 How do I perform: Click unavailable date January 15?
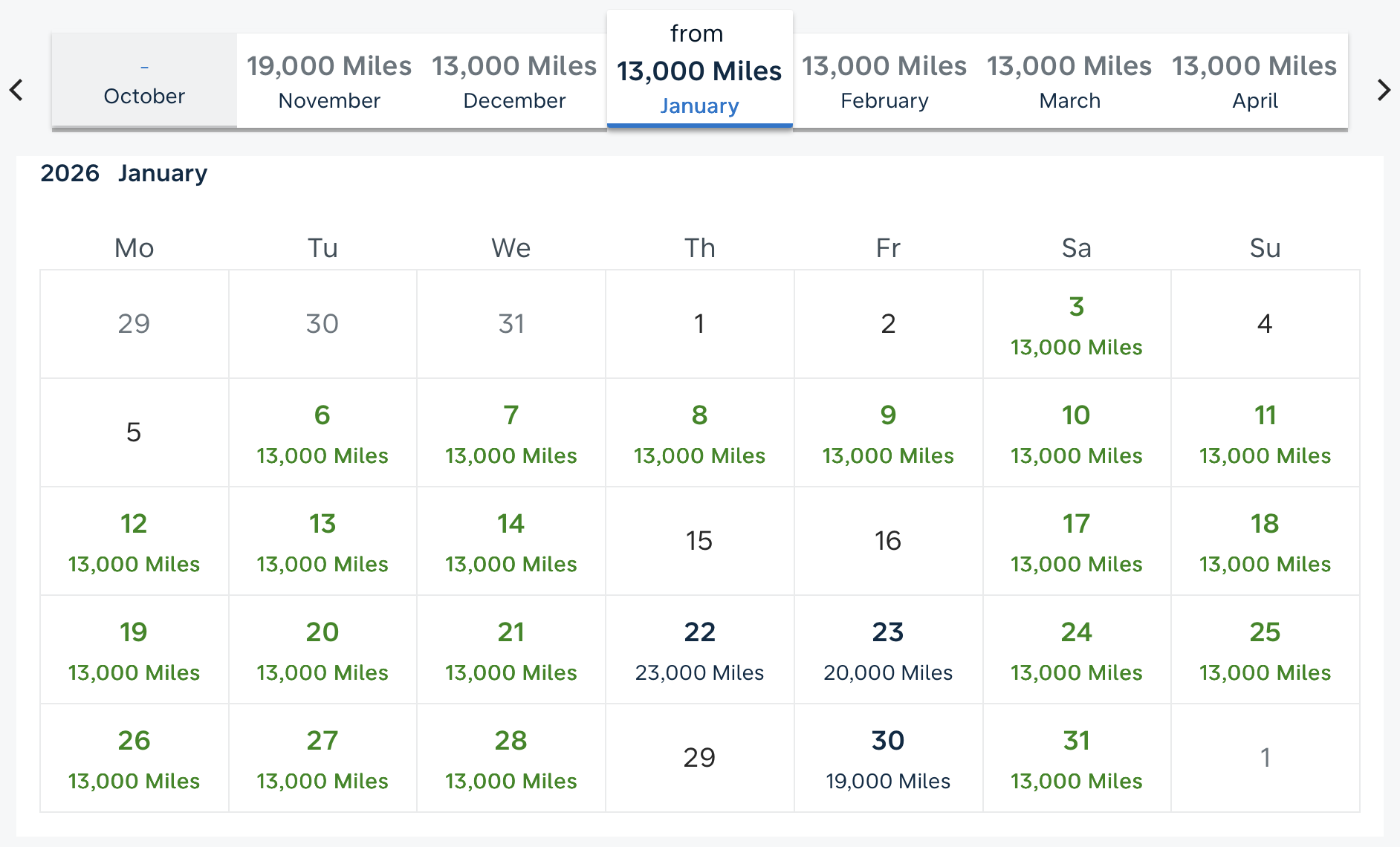point(699,542)
